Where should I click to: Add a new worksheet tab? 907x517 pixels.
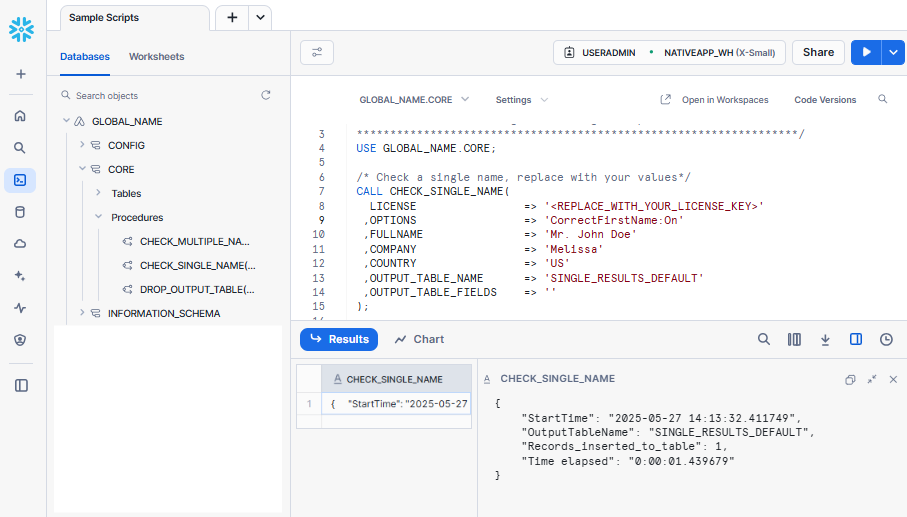(x=232, y=17)
